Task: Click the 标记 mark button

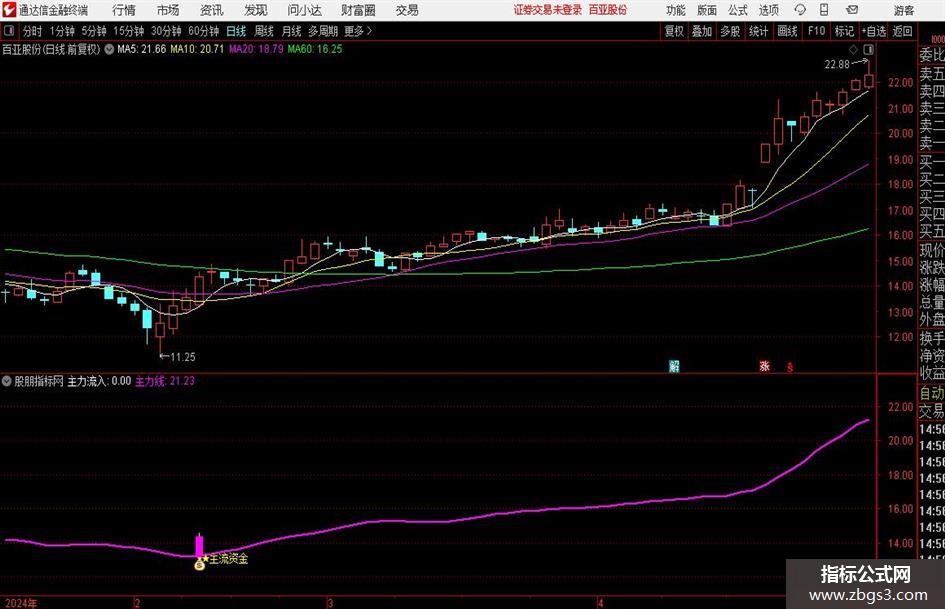Action: tap(844, 31)
